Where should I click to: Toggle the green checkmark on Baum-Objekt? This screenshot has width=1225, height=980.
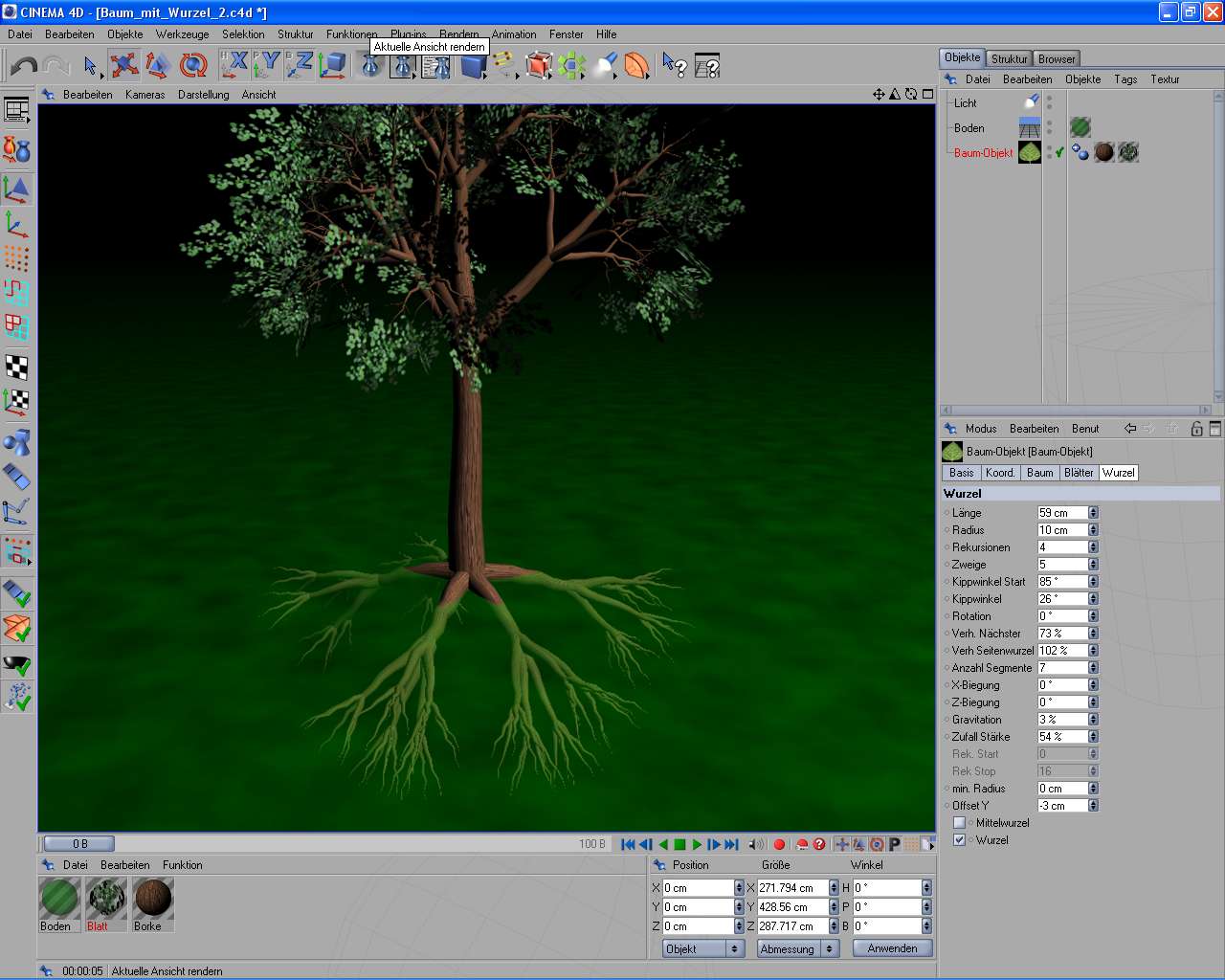1059,152
